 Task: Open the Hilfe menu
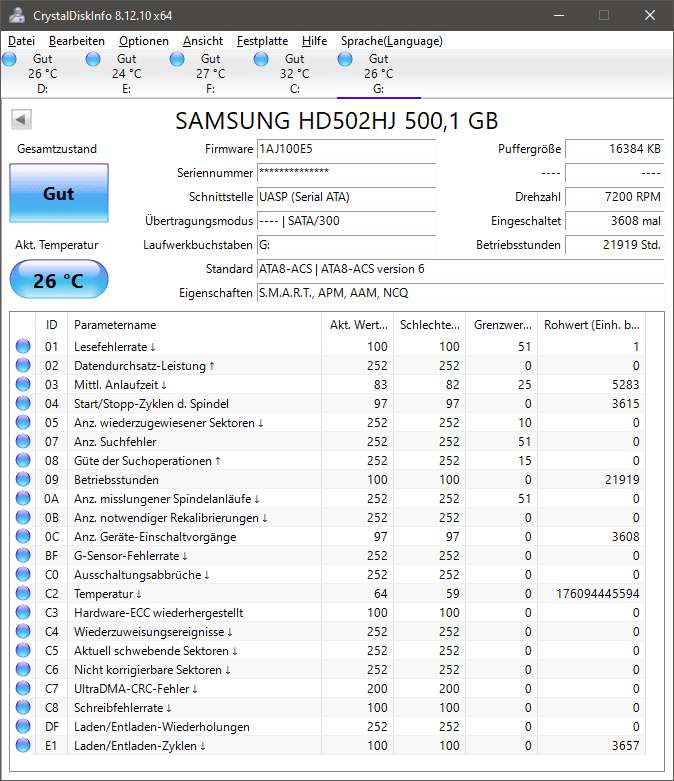click(314, 41)
